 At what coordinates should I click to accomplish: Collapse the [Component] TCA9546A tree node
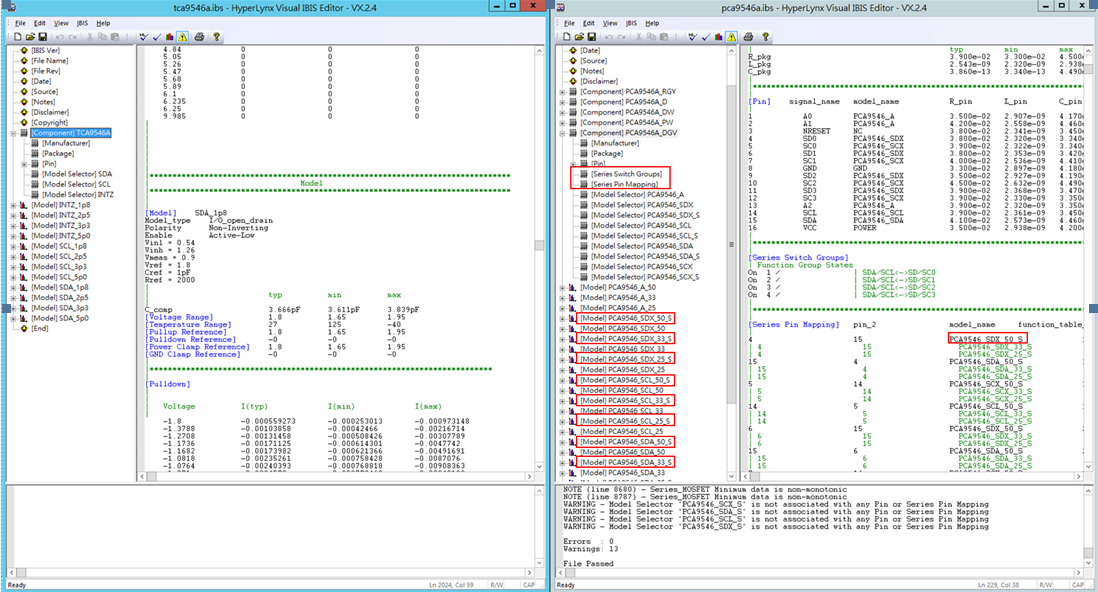tap(13, 133)
